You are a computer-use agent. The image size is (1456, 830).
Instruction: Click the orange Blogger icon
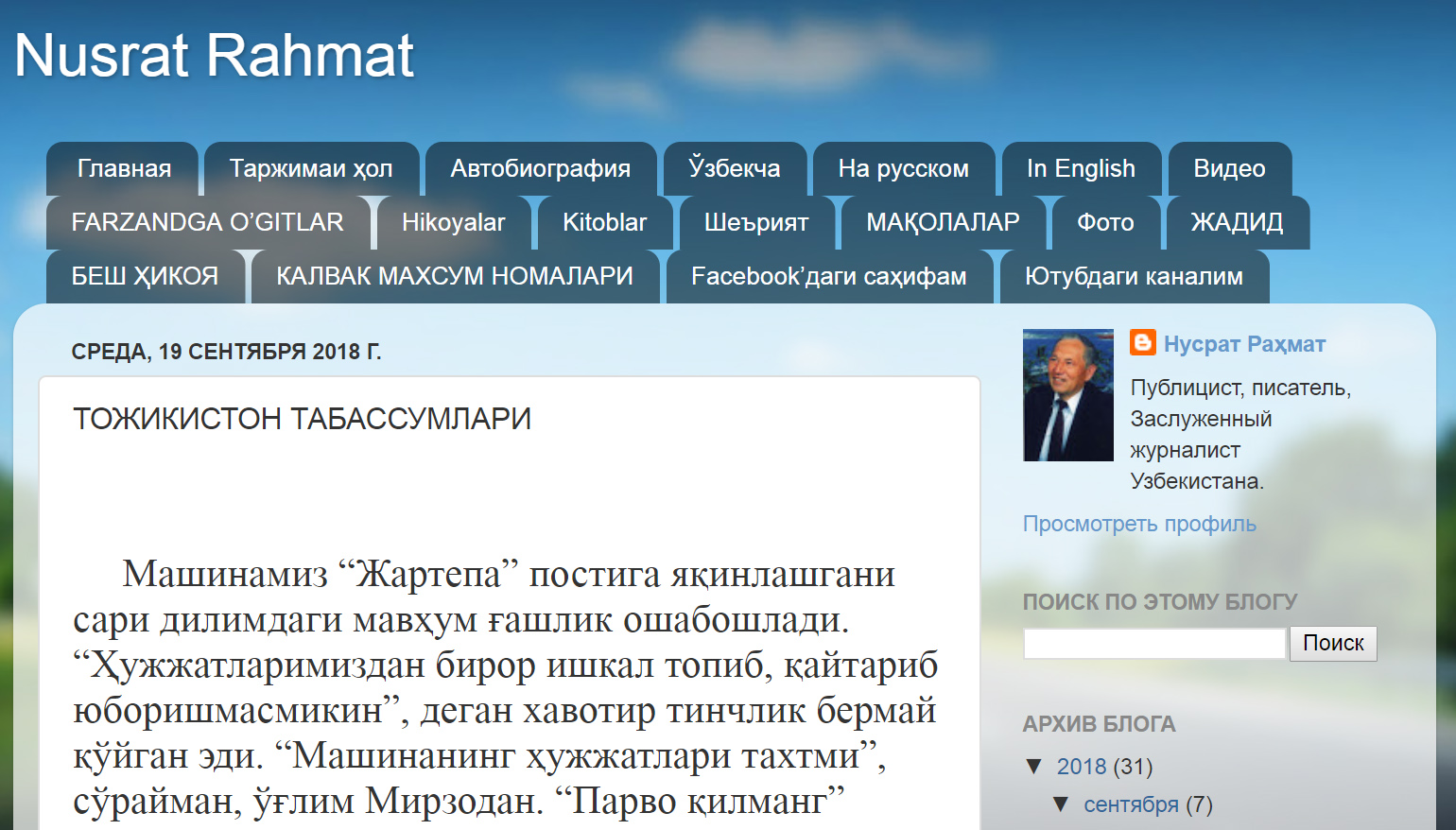pos(1142,342)
